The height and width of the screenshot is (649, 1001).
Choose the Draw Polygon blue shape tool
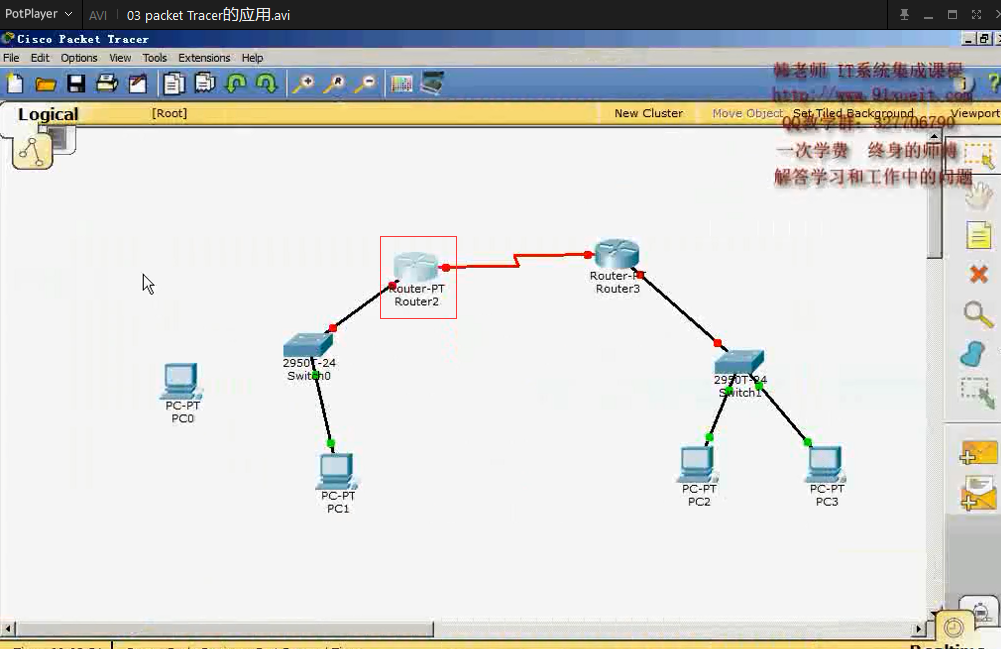[x=973, y=354]
